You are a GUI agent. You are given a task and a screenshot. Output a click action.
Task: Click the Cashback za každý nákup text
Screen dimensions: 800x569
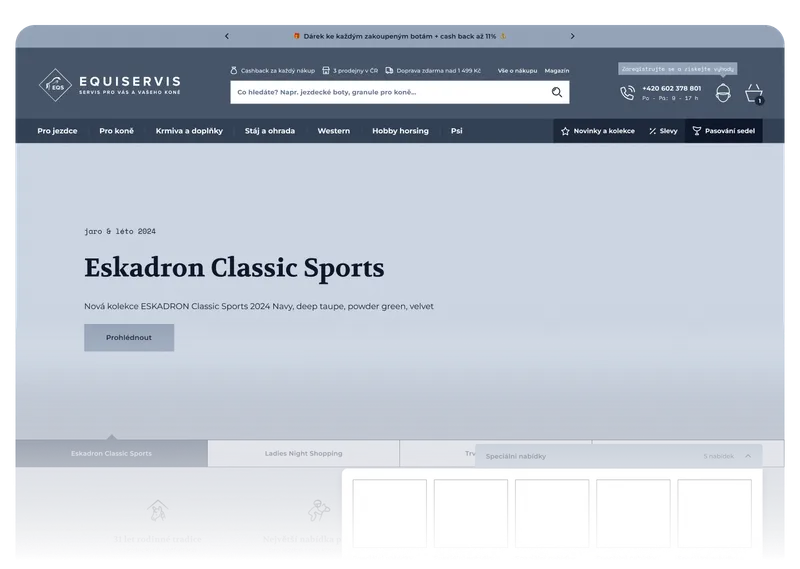click(278, 71)
